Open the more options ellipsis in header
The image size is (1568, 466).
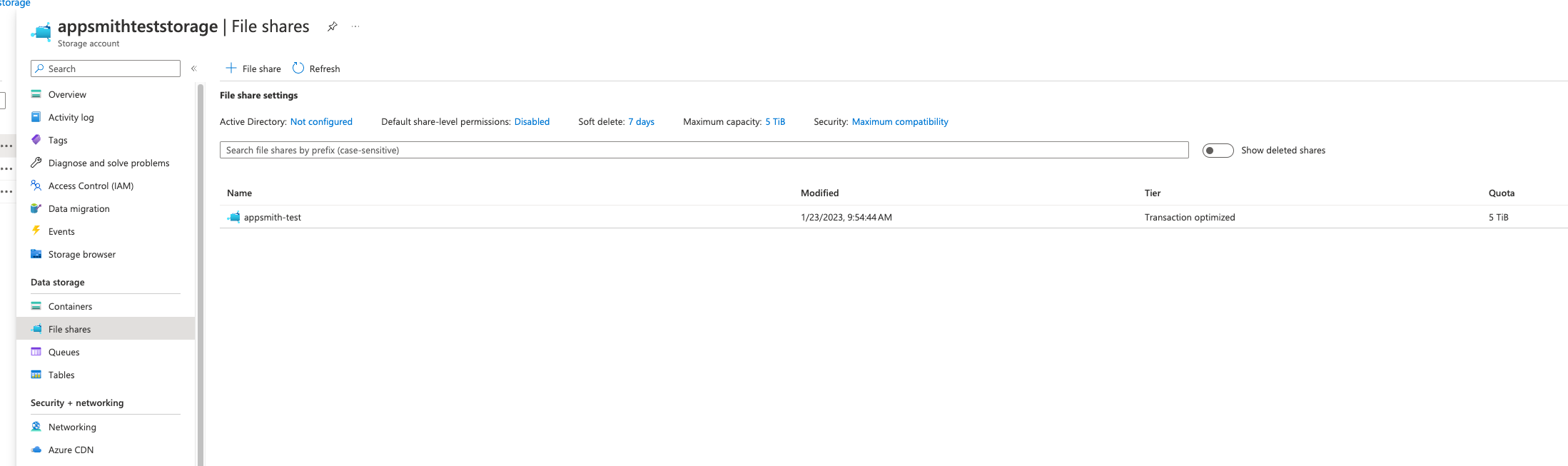point(355,26)
